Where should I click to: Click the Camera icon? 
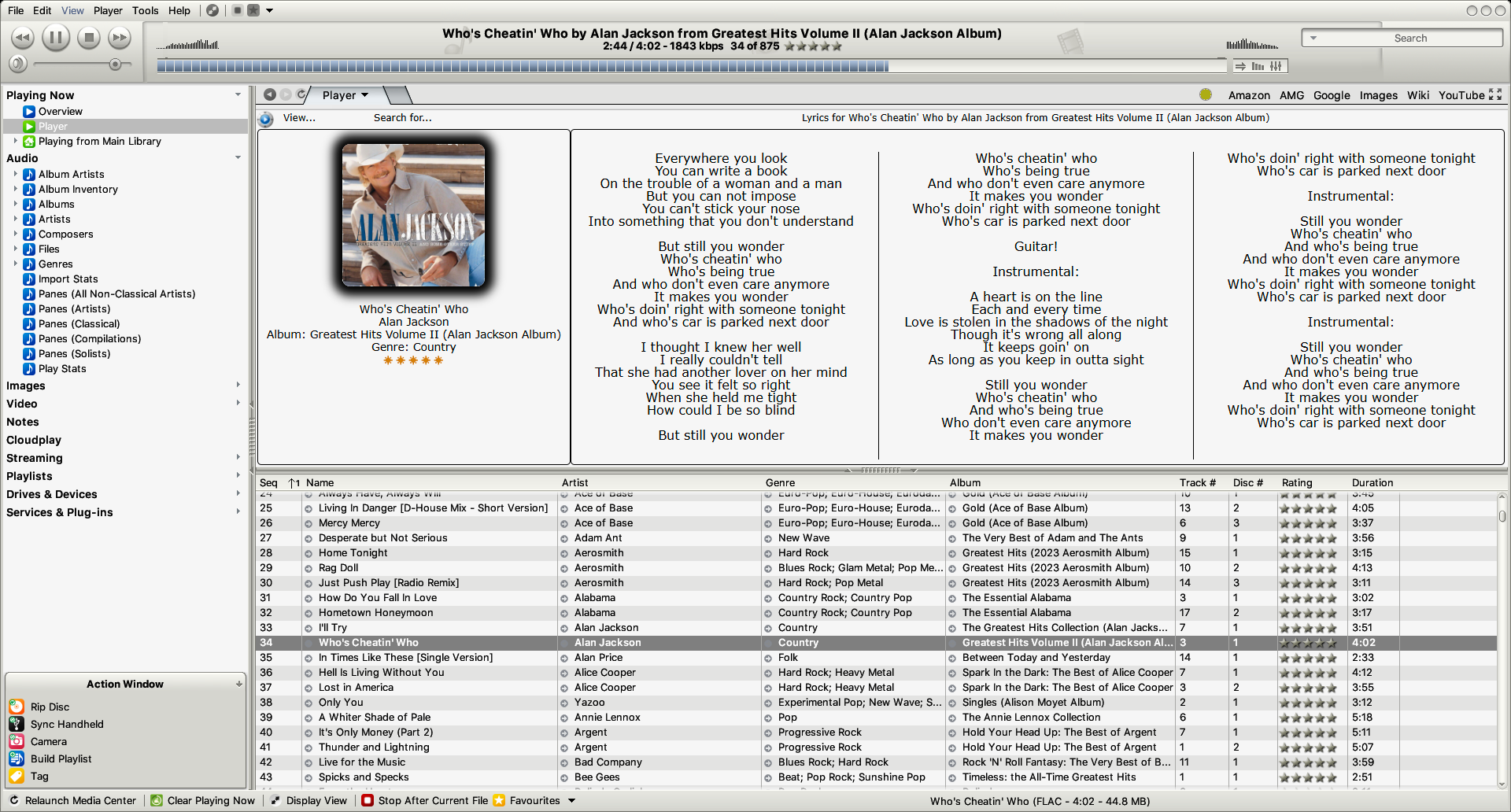pos(17,741)
